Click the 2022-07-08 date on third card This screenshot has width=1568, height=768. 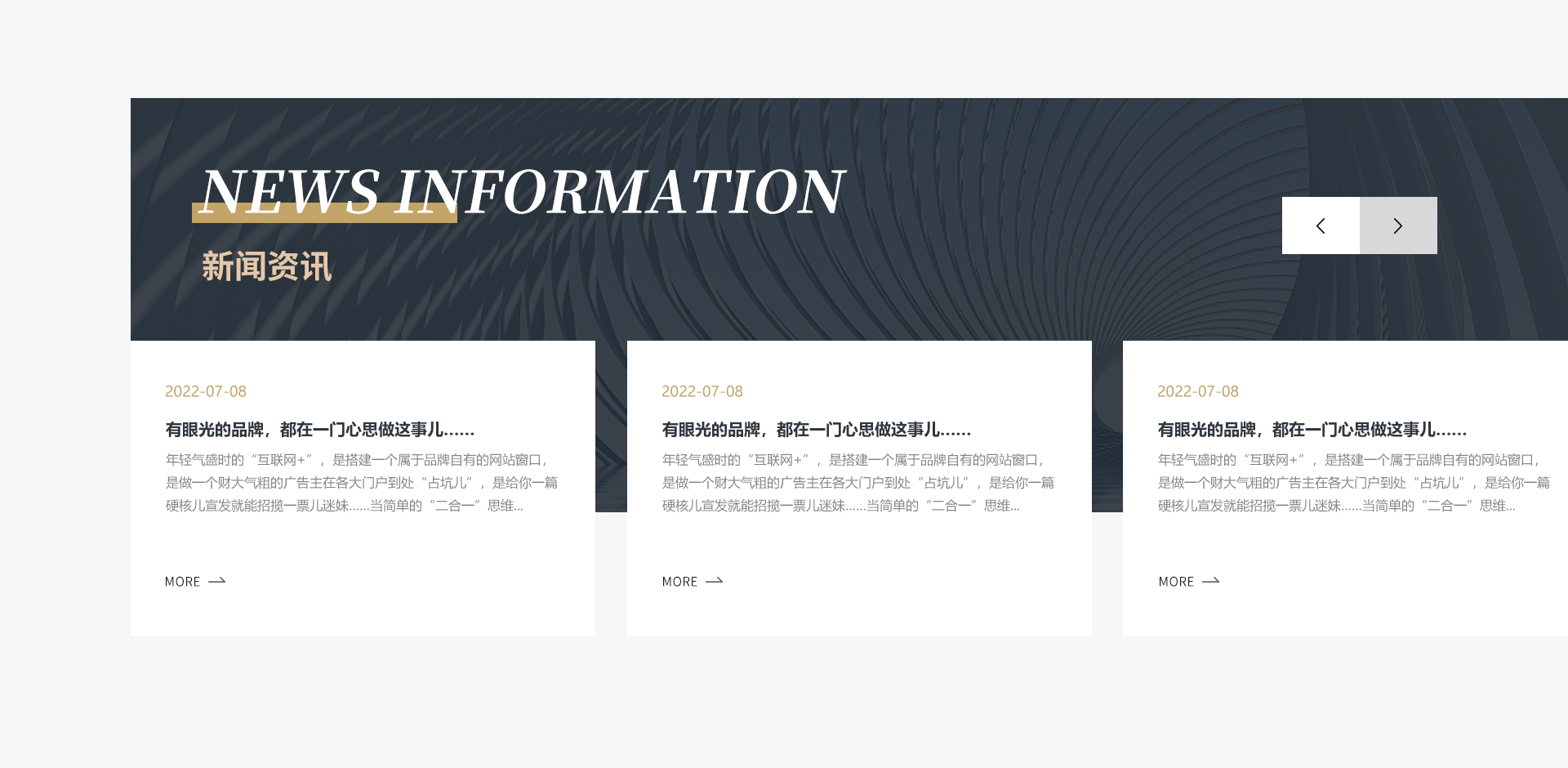click(1198, 391)
